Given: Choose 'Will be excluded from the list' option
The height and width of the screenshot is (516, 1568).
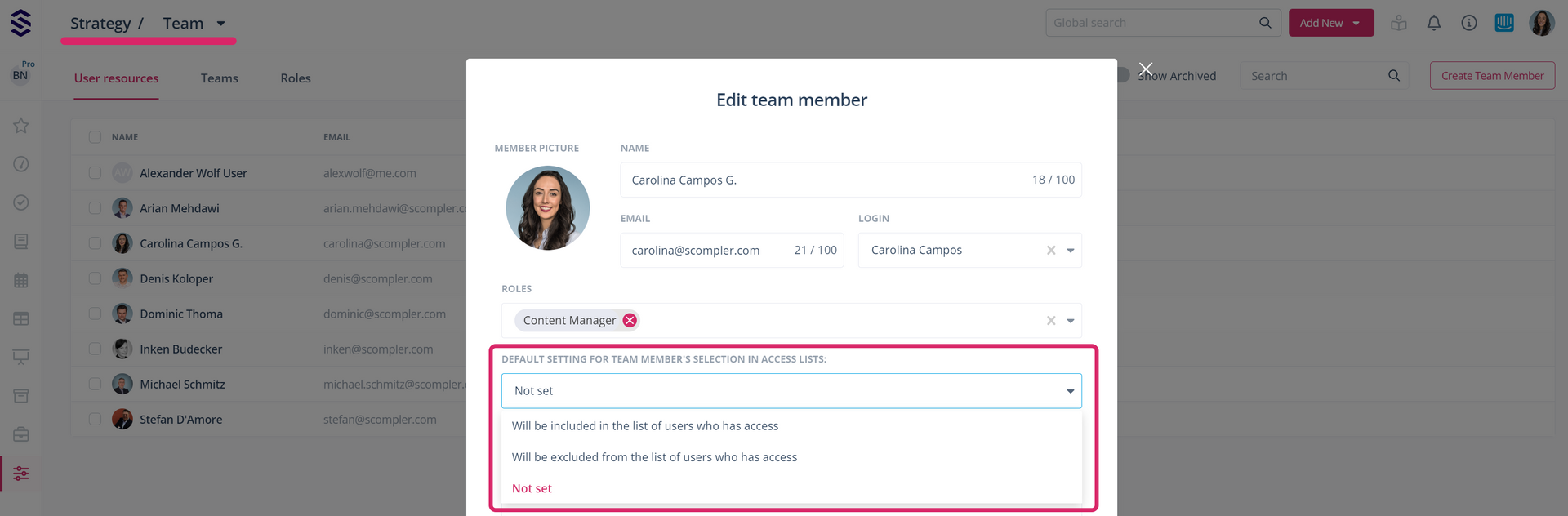Looking at the screenshot, I should click(654, 457).
